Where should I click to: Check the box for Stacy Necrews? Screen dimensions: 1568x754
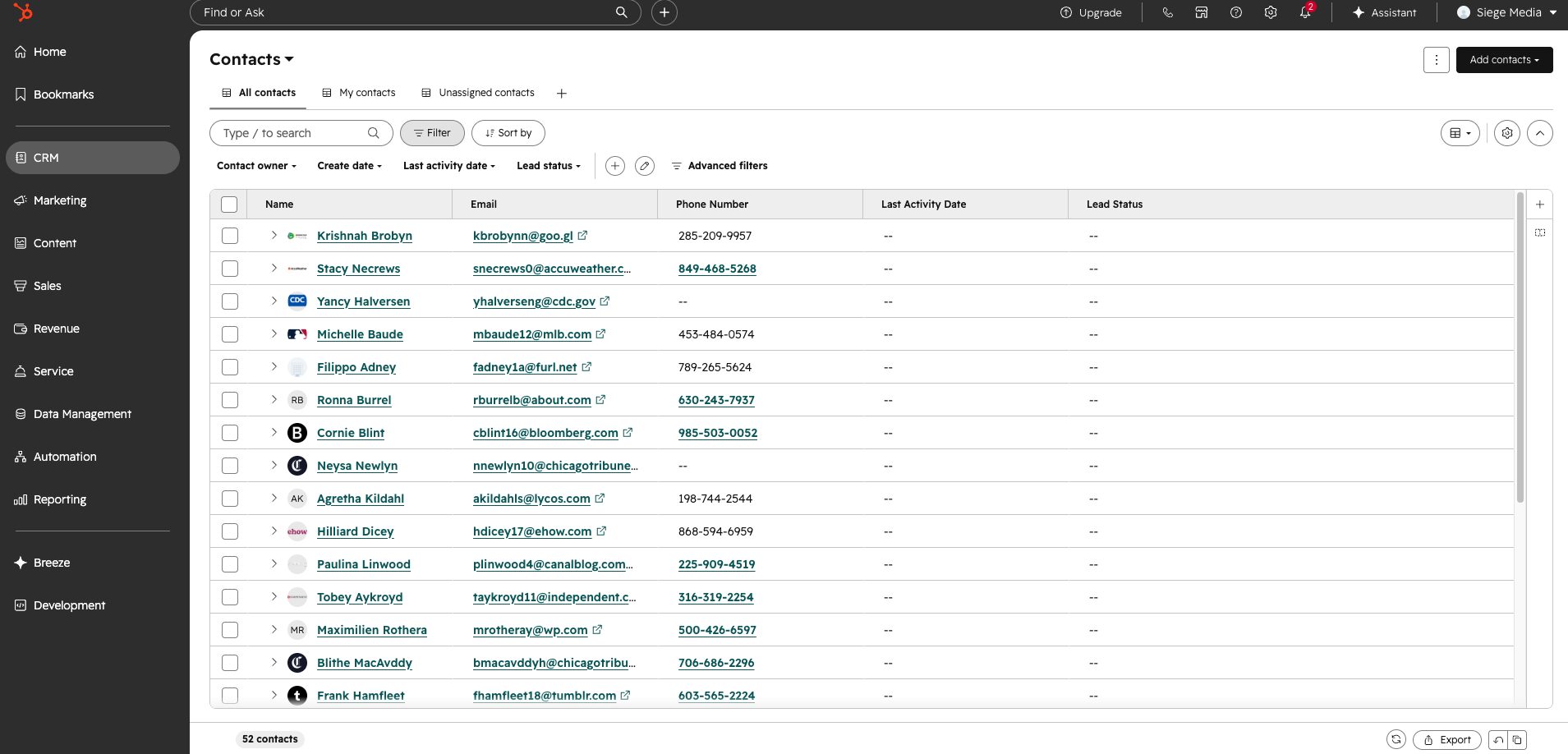pyautogui.click(x=230, y=269)
